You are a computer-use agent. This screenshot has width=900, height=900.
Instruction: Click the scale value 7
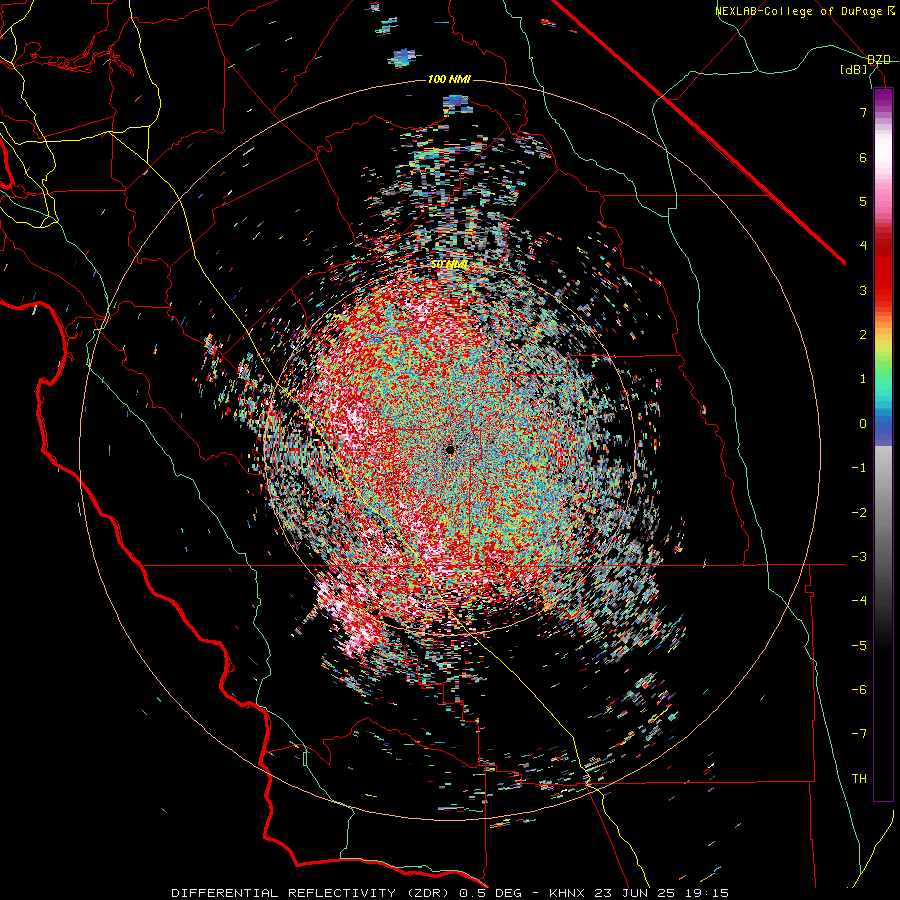tap(863, 112)
